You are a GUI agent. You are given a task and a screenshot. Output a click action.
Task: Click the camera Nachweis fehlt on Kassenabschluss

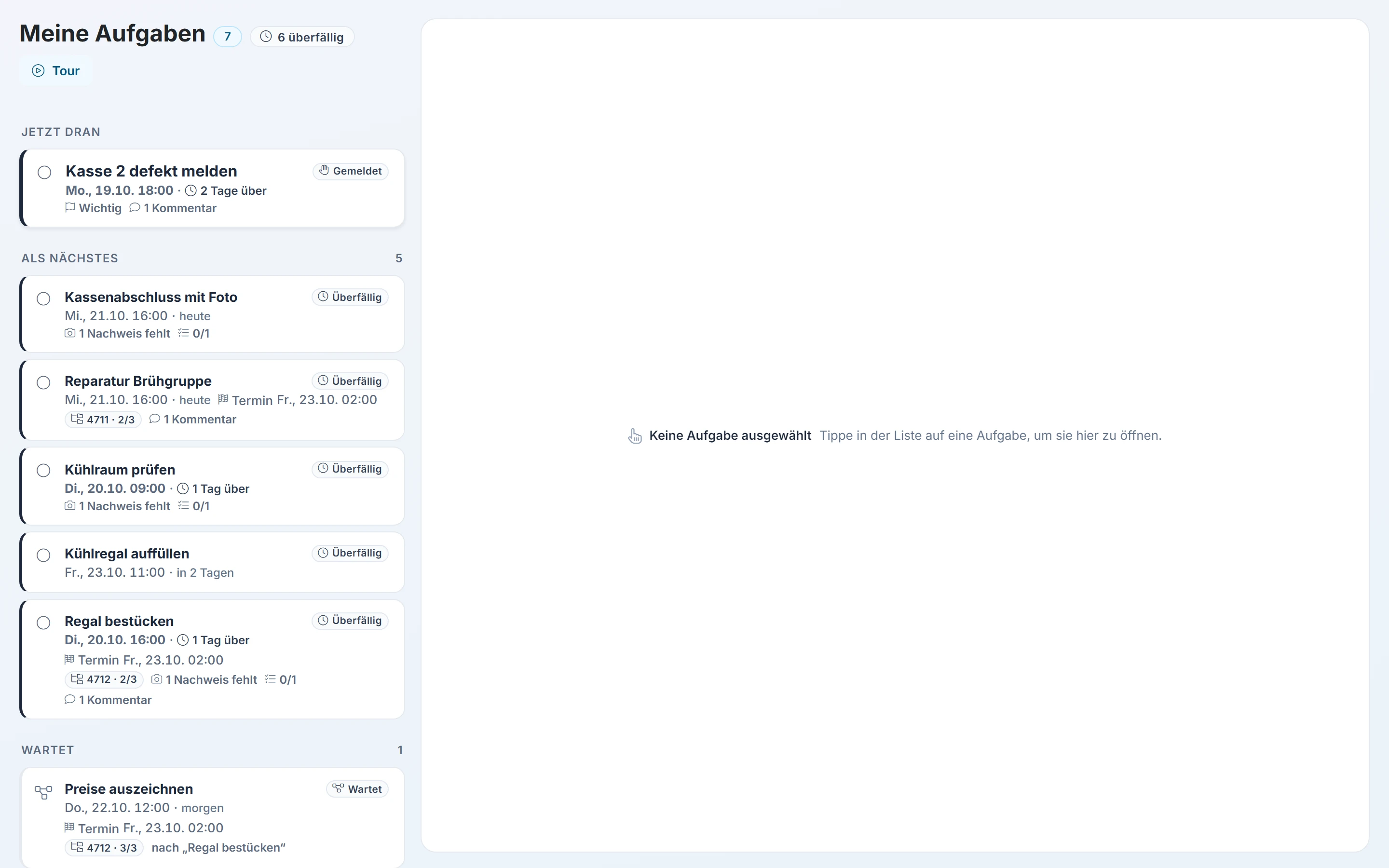click(118, 333)
